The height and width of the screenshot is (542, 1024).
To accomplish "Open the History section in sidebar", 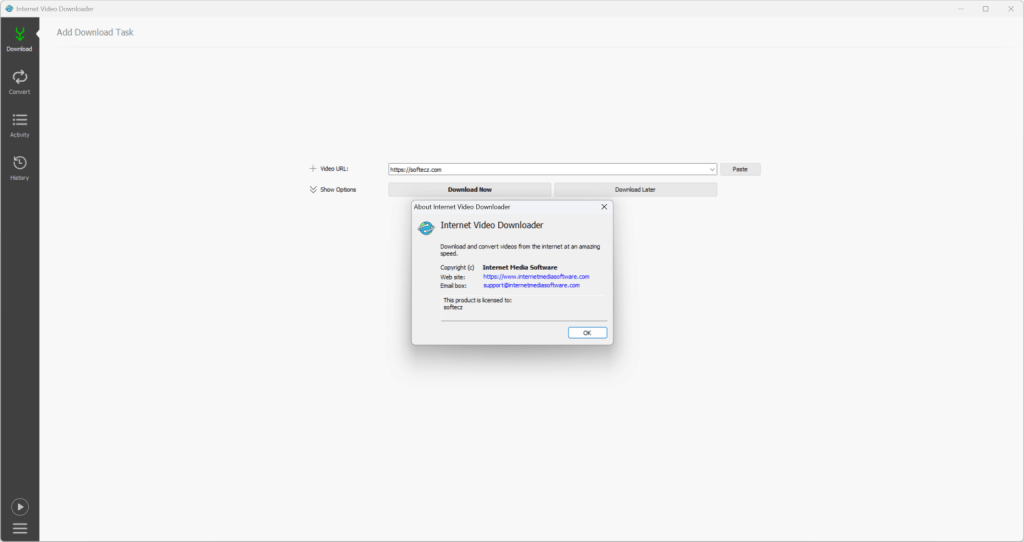I will tap(20, 168).
